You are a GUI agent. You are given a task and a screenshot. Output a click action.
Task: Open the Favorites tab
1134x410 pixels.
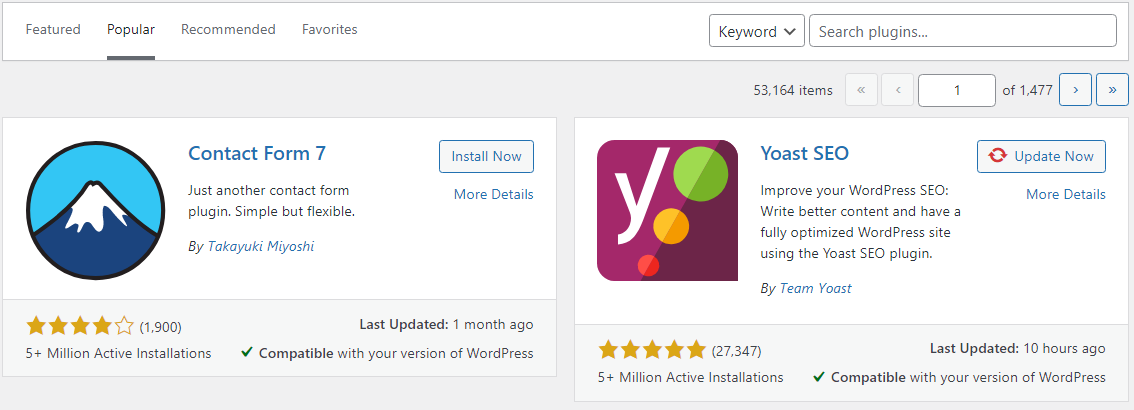(x=330, y=30)
